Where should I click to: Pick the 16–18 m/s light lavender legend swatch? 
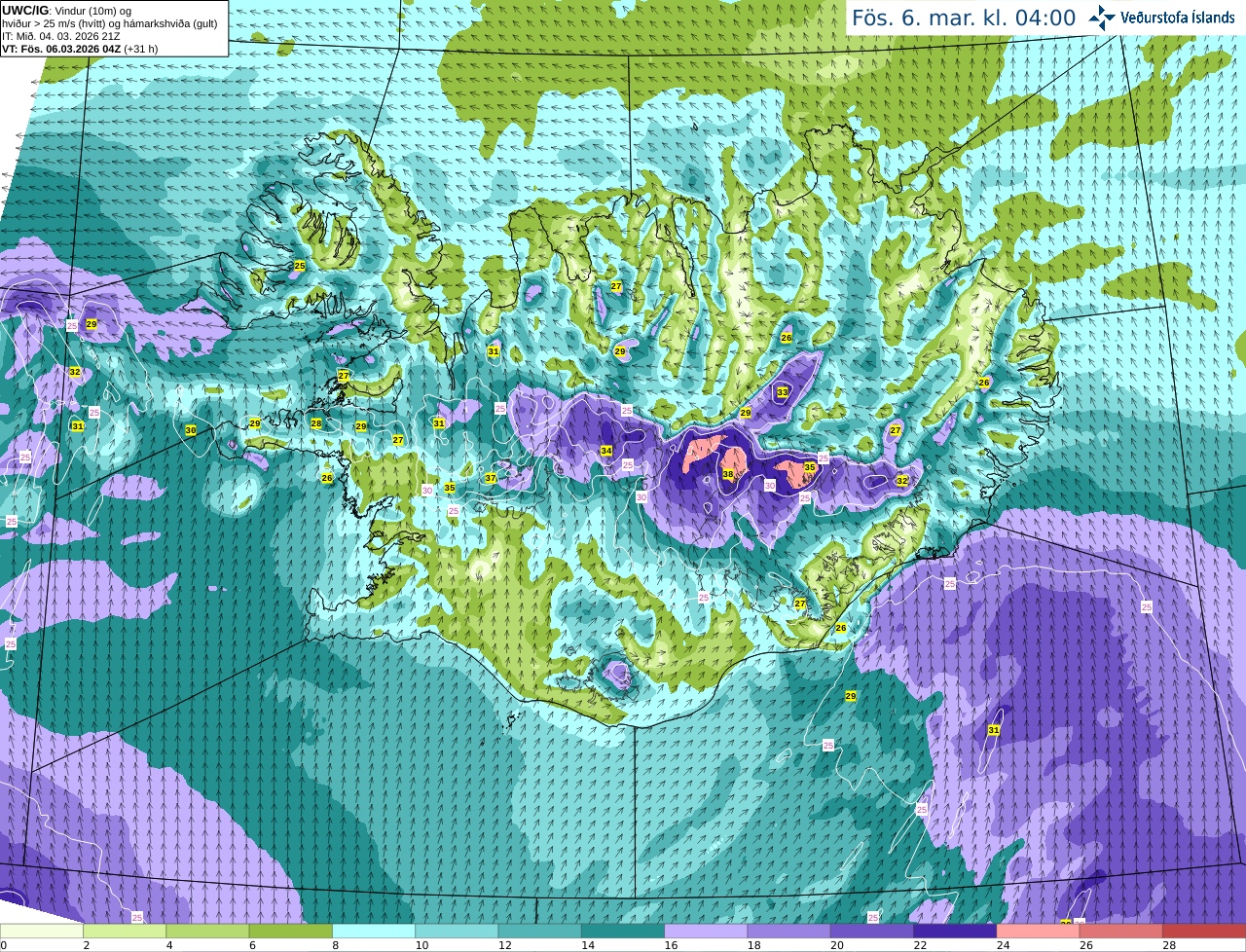pos(706,931)
